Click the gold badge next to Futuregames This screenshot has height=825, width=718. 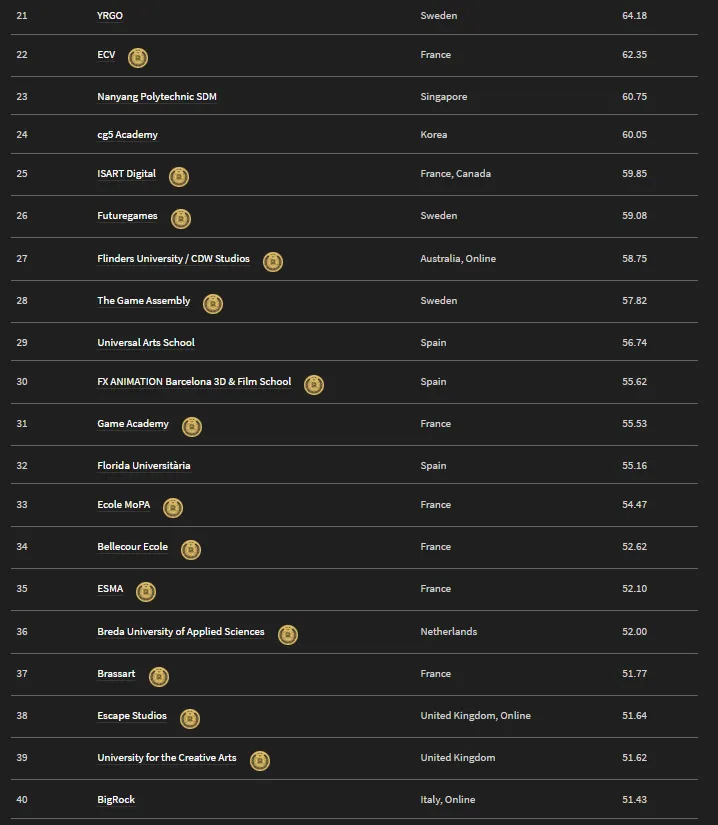(181, 219)
